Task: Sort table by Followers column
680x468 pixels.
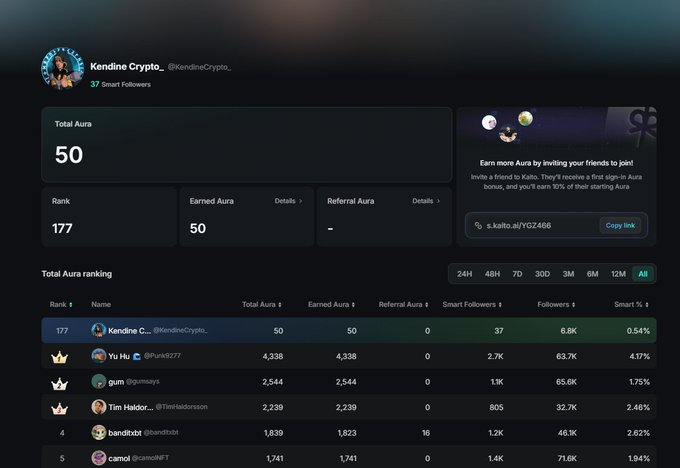Action: click(x=556, y=304)
